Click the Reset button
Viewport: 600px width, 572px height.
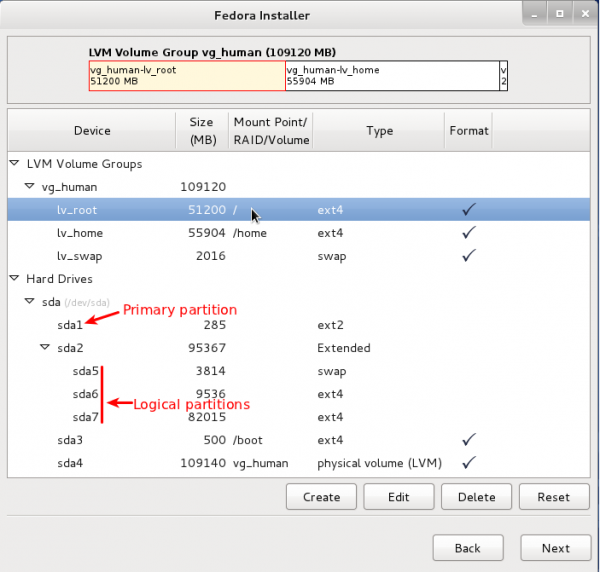click(x=554, y=497)
